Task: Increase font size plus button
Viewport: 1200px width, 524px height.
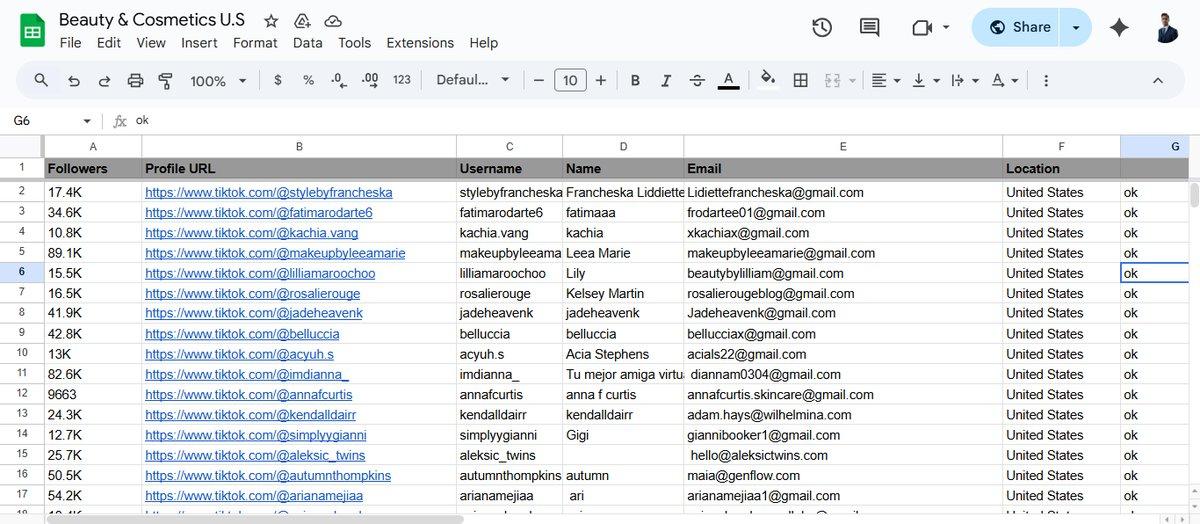Action: (600, 80)
